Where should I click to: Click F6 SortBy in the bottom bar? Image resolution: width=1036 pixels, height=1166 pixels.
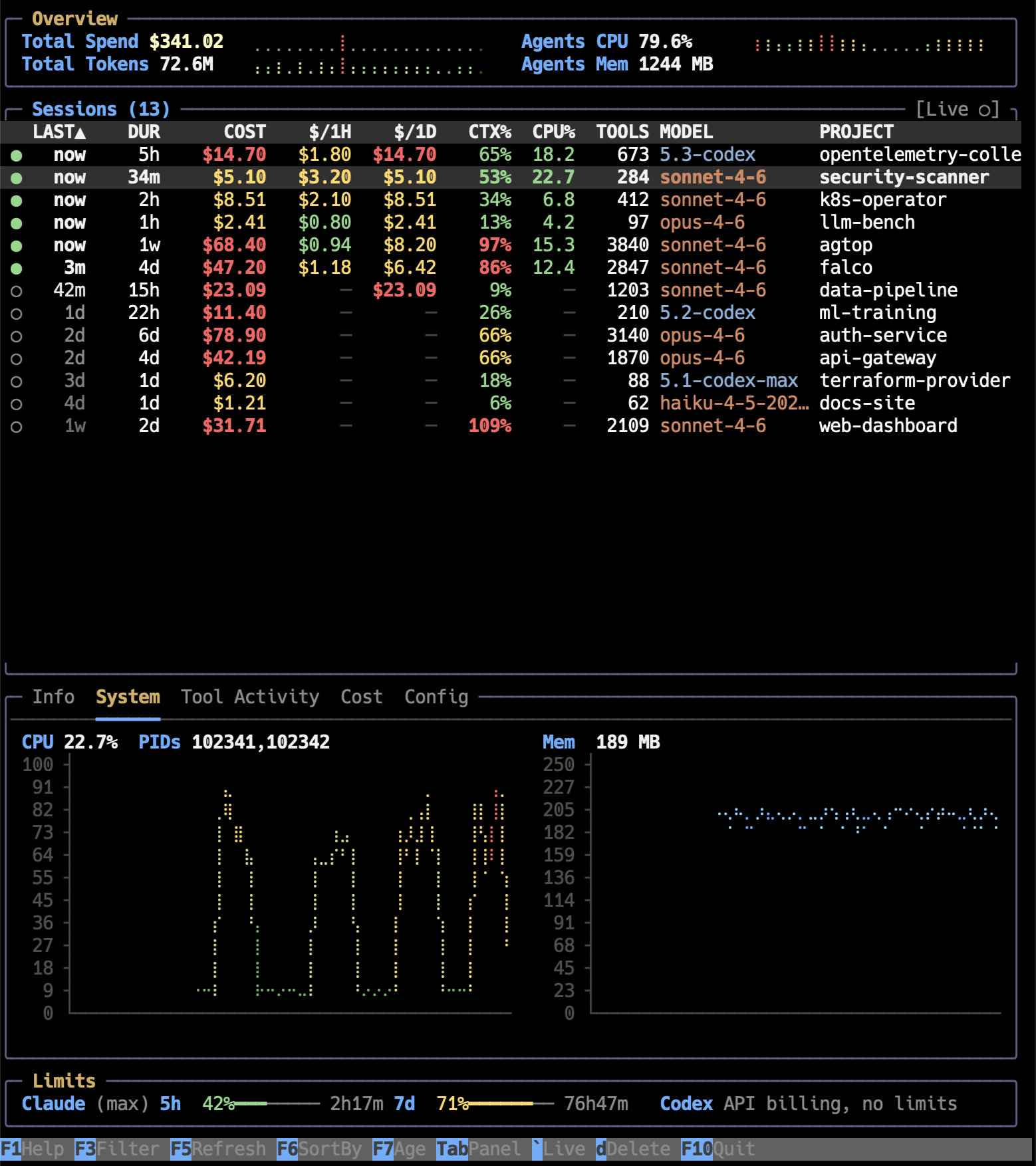[319, 1149]
